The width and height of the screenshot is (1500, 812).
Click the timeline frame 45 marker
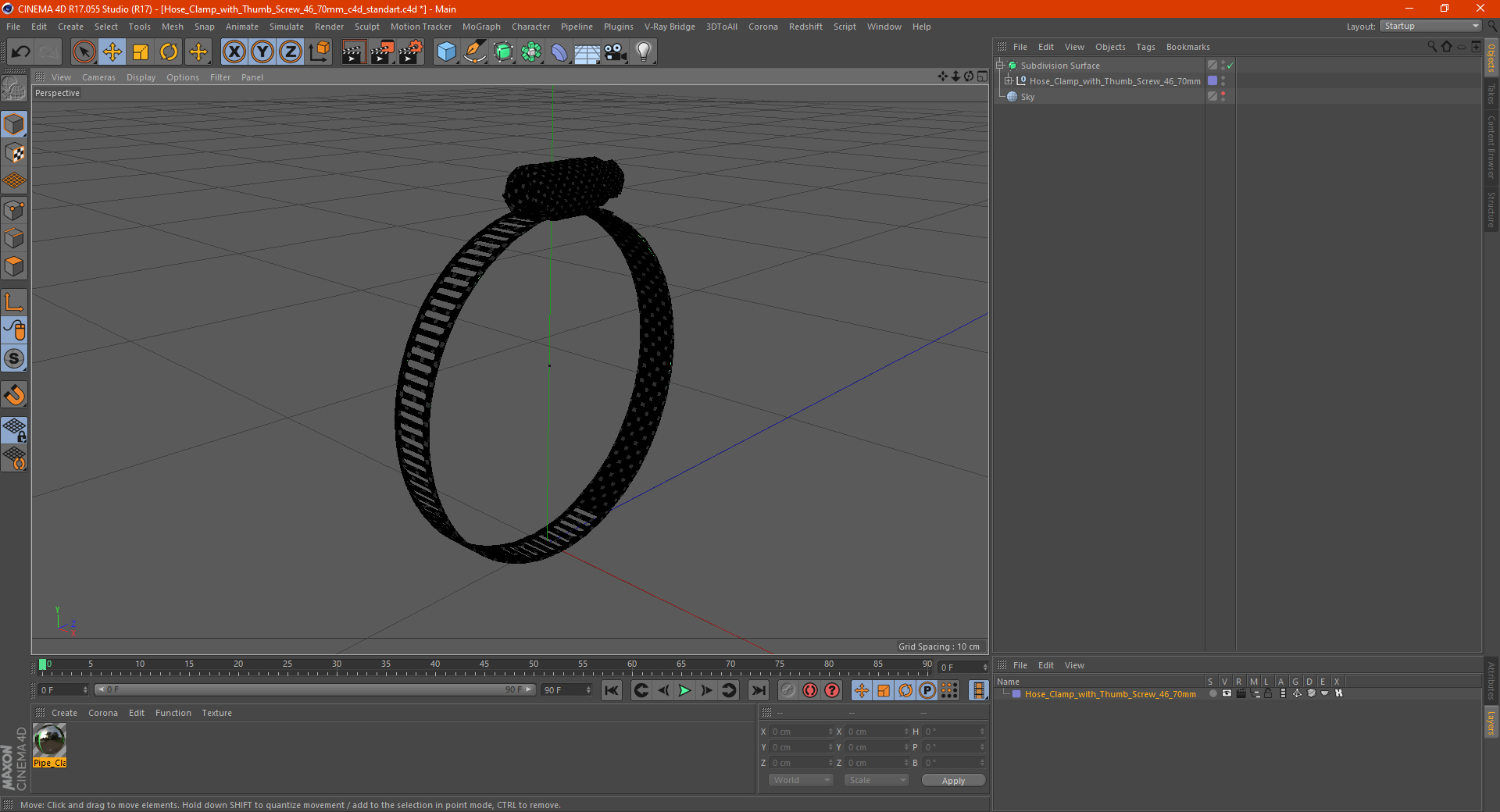(484, 666)
